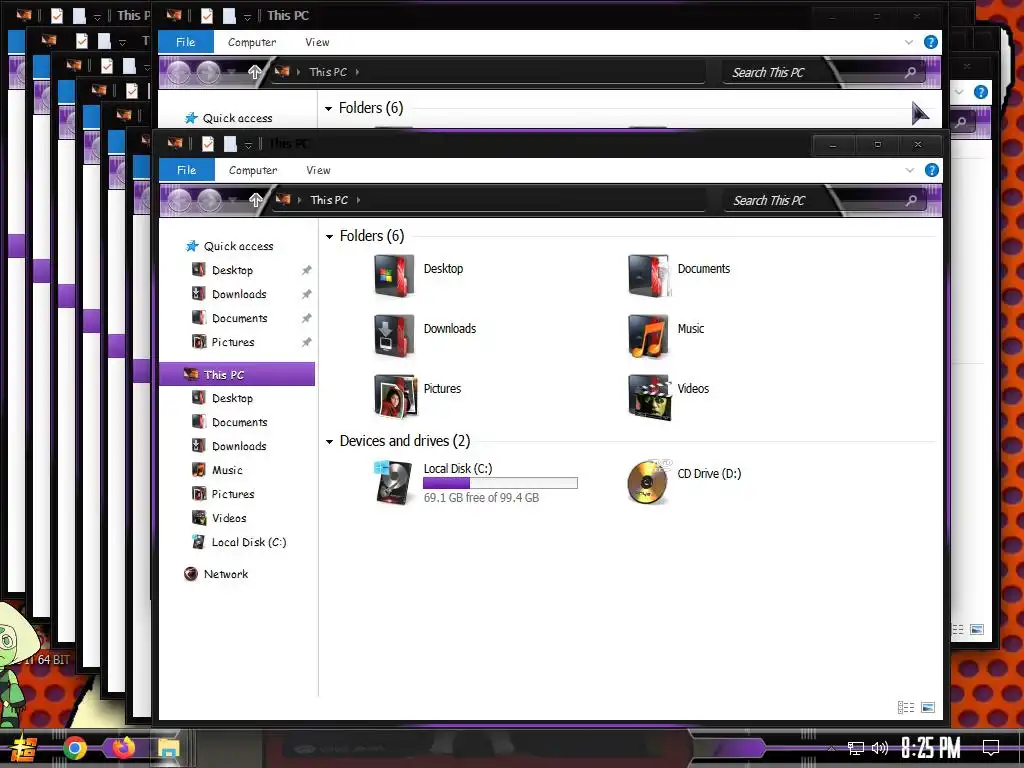Viewport: 1024px width, 768px height.
Task: Open the Pictures folder icon in Folders
Action: pyautogui.click(x=394, y=396)
